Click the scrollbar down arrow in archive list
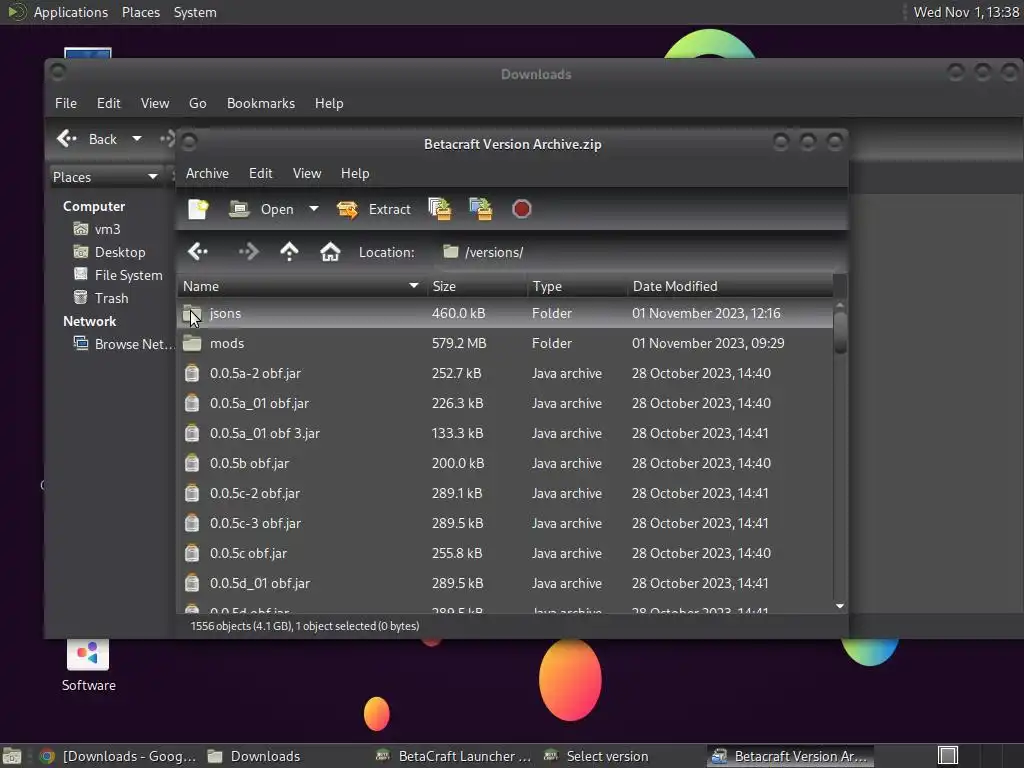Screen dimensions: 1024x768 click(x=840, y=607)
